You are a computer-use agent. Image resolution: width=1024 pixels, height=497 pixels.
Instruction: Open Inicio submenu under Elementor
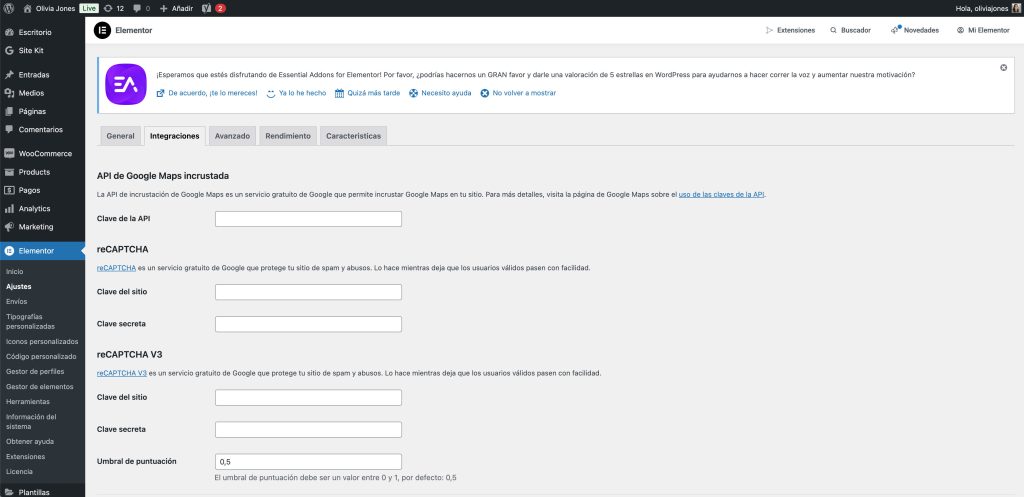click(14, 271)
